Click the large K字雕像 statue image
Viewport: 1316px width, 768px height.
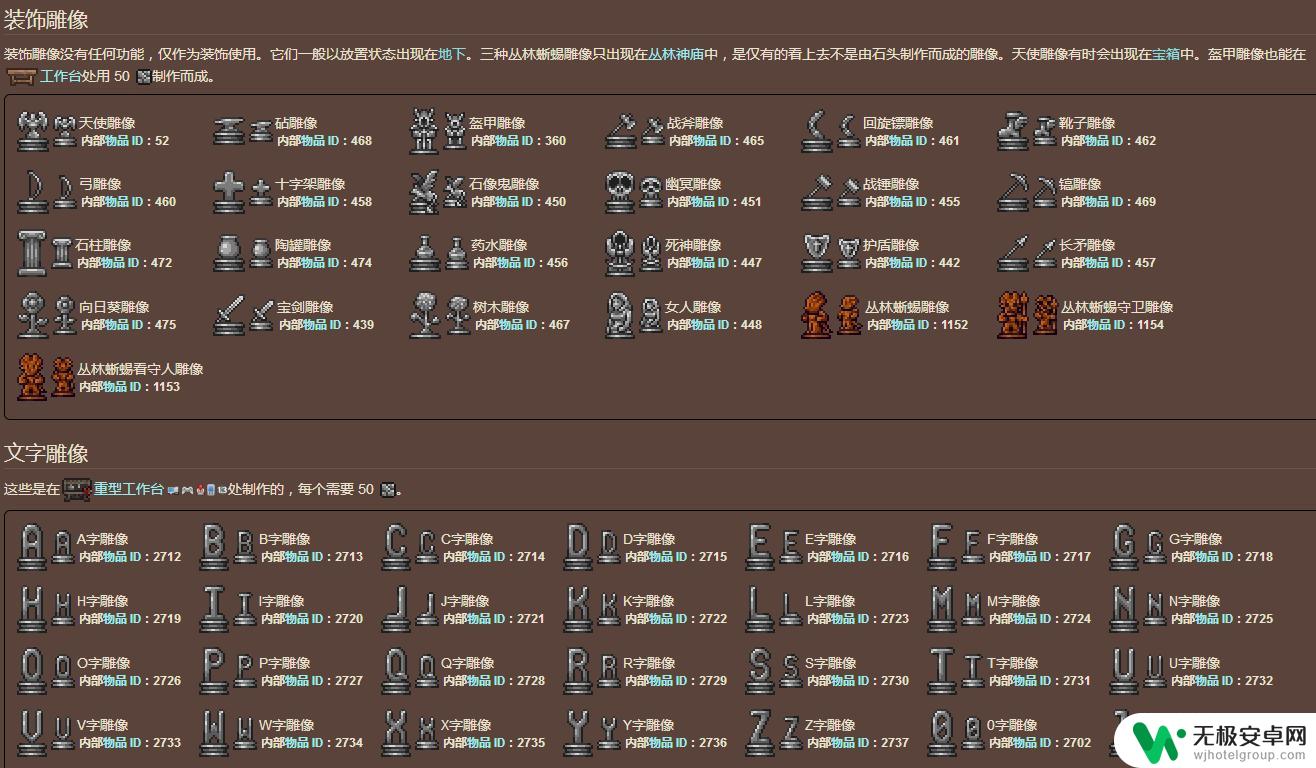[578, 609]
